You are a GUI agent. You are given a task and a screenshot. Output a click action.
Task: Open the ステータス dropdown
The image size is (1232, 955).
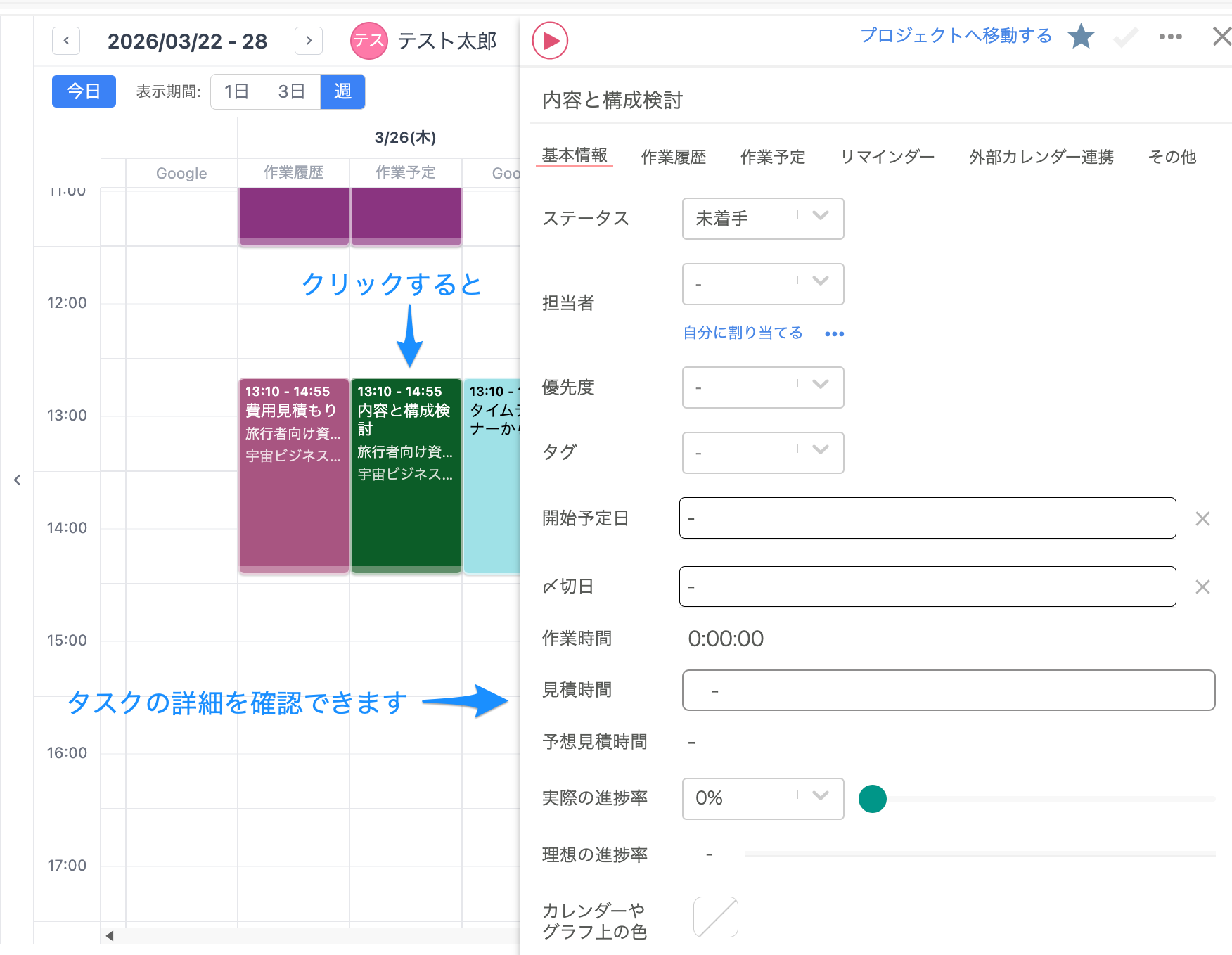(763, 219)
